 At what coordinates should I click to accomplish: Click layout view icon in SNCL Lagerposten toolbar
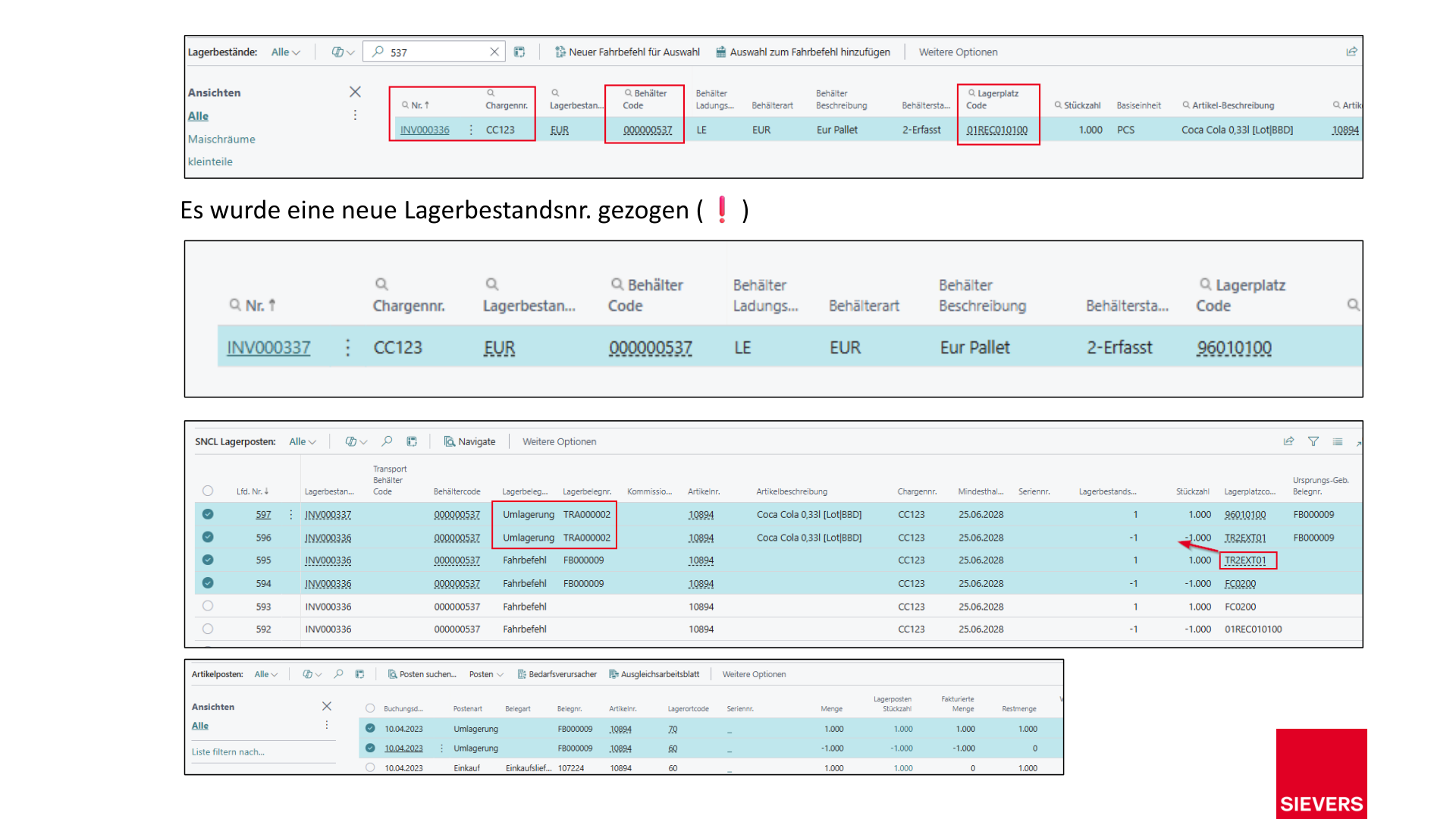tap(412, 441)
